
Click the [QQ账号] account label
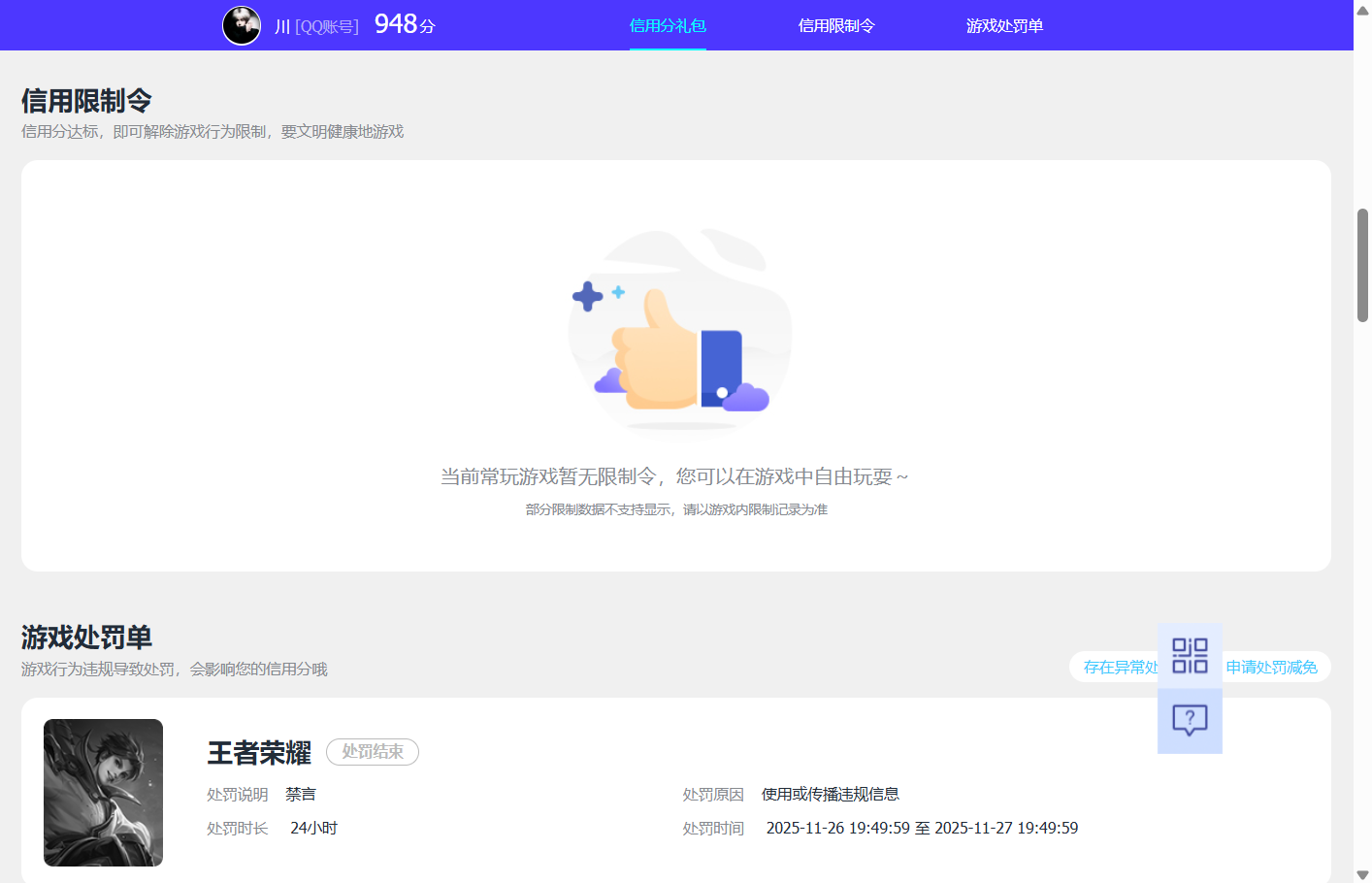326,26
